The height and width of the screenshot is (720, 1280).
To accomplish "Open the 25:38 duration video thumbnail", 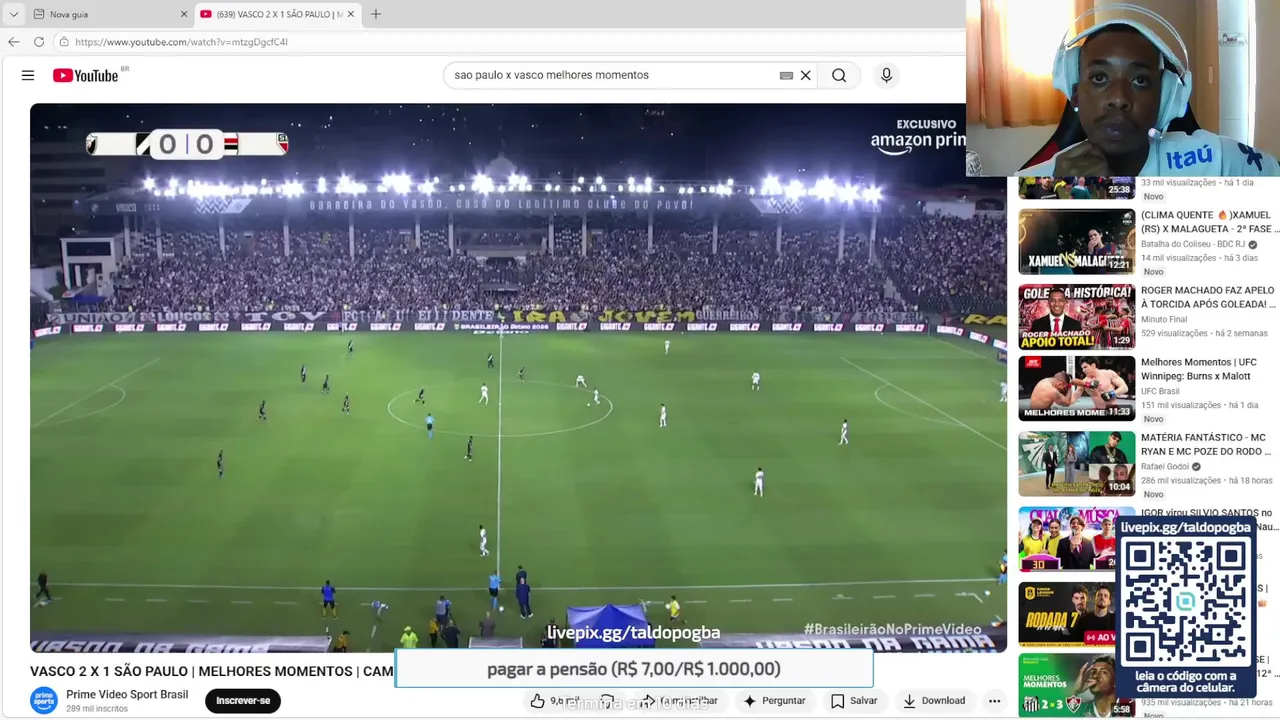I will pos(1077,188).
